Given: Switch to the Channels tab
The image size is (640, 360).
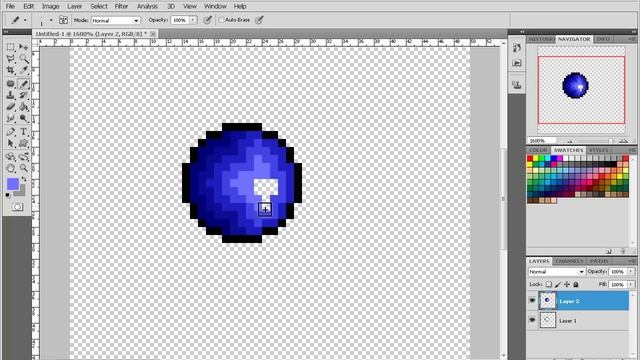Looking at the screenshot, I should pos(569,261).
